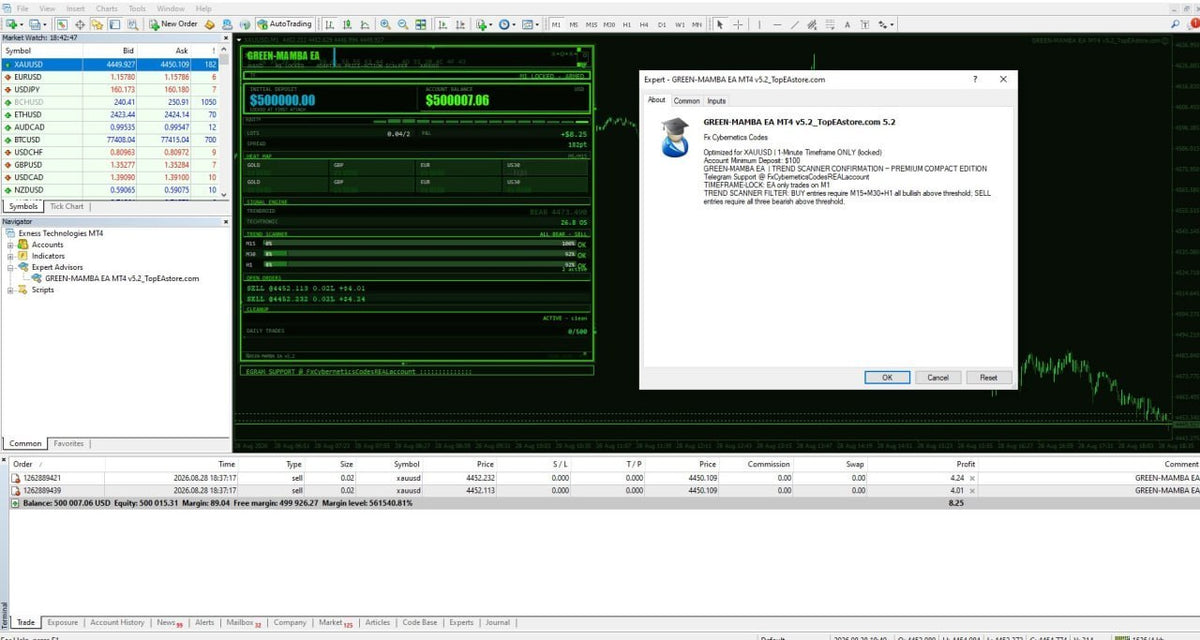Close the Navigator panel
This screenshot has height=640, width=1200.
pyautogui.click(x=224, y=221)
